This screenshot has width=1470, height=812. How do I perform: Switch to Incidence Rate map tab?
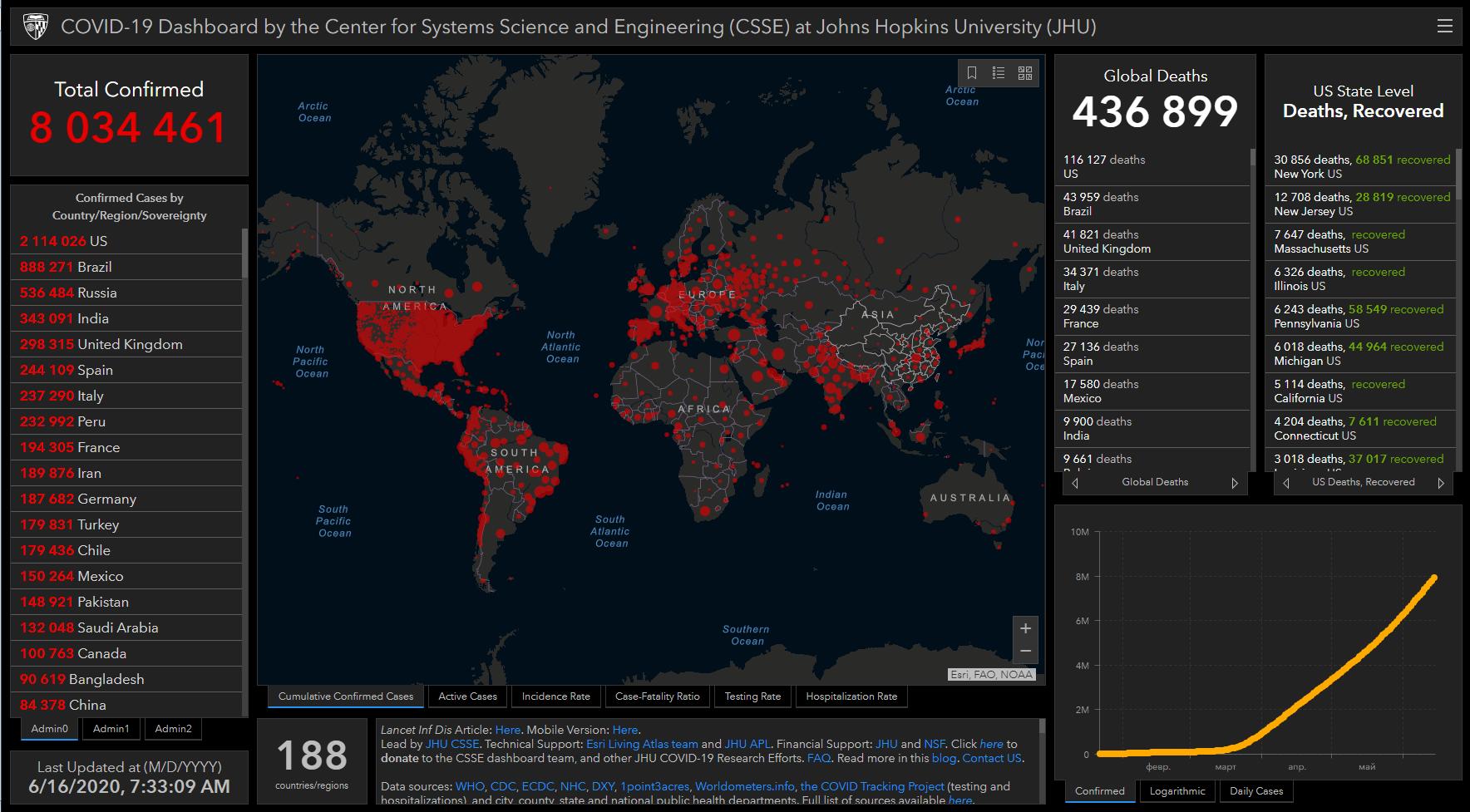click(x=555, y=696)
